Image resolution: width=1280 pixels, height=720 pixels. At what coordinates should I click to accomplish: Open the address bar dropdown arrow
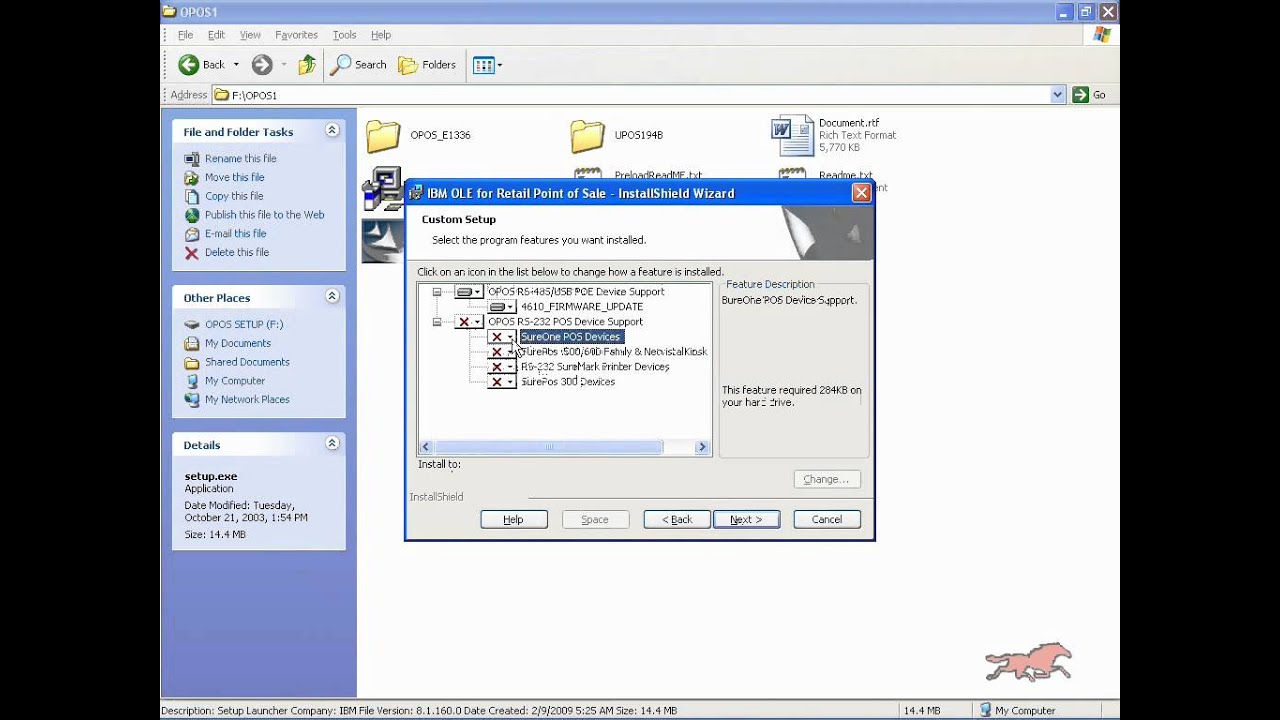(x=1058, y=95)
